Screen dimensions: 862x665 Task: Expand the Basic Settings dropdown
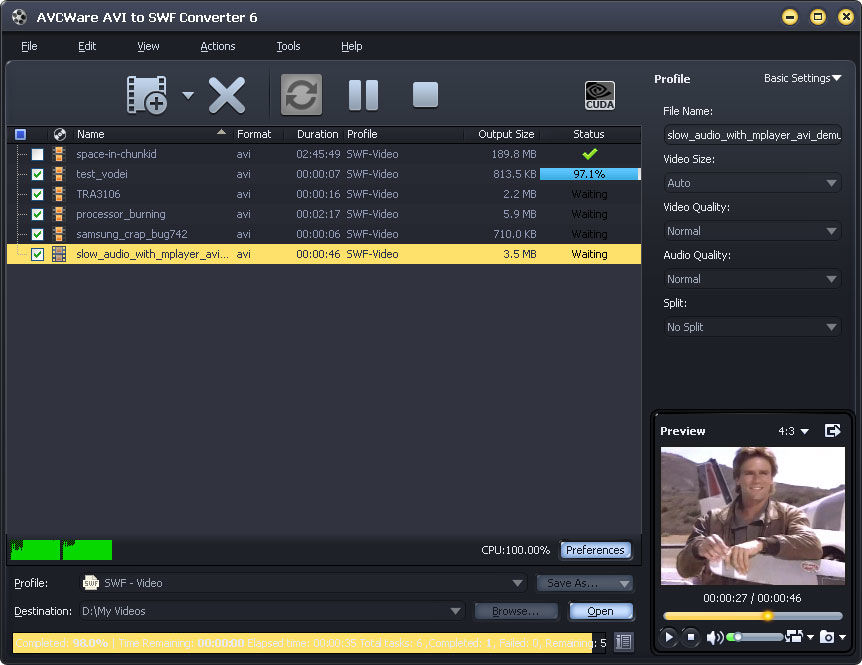(x=803, y=78)
